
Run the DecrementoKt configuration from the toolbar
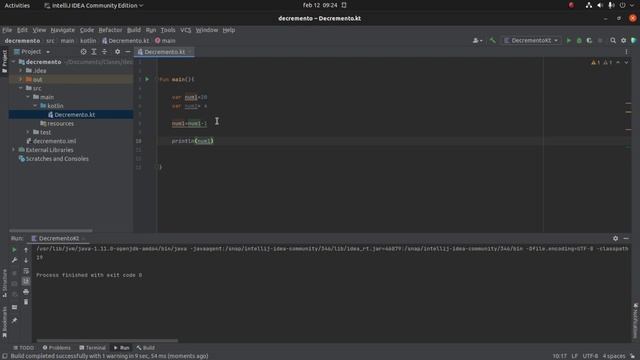pyautogui.click(x=569, y=40)
